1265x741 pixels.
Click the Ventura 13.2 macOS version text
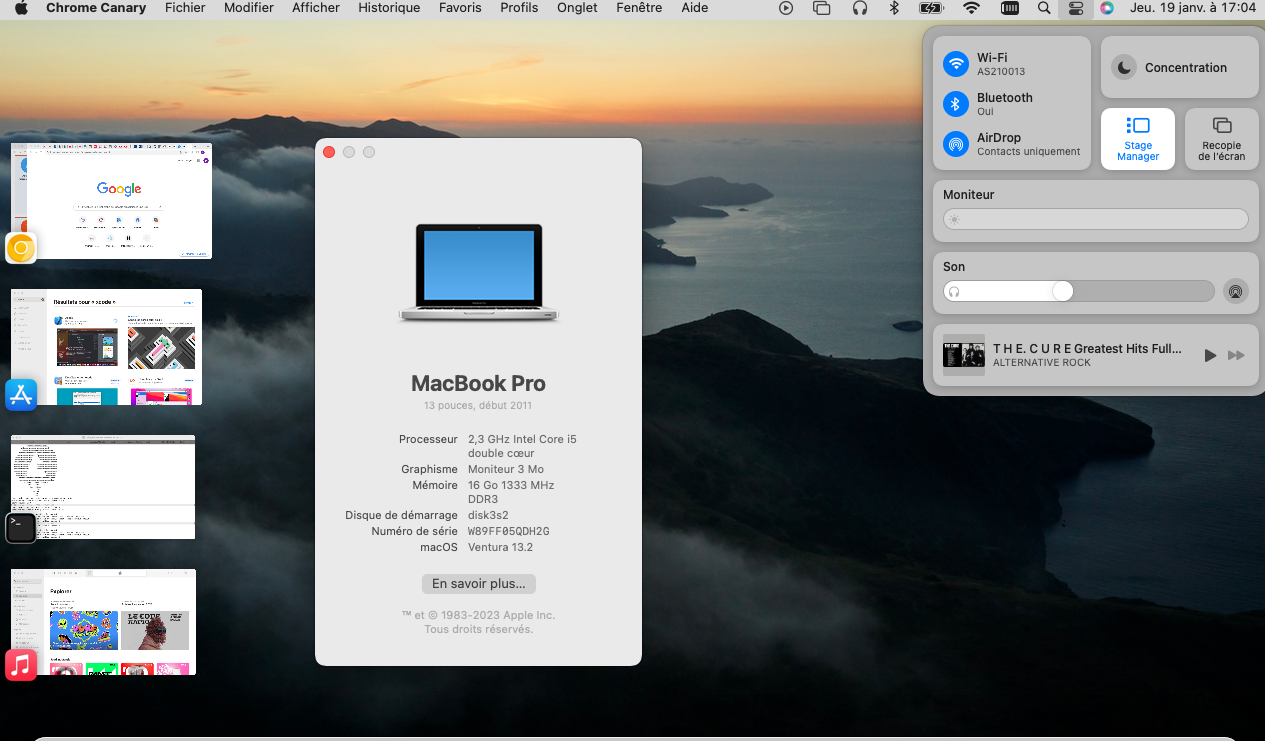(500, 547)
